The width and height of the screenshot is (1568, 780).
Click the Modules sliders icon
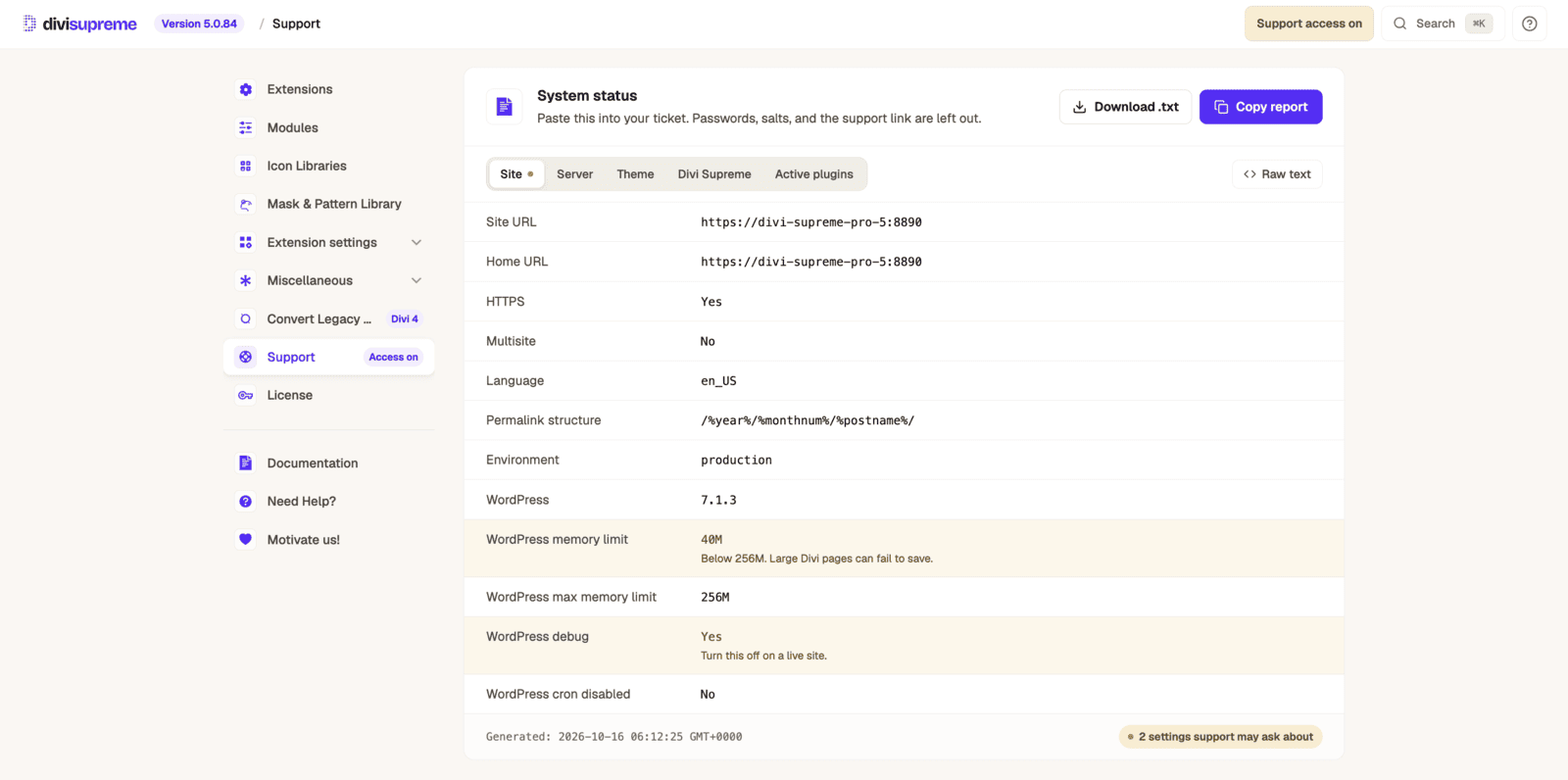tap(245, 127)
